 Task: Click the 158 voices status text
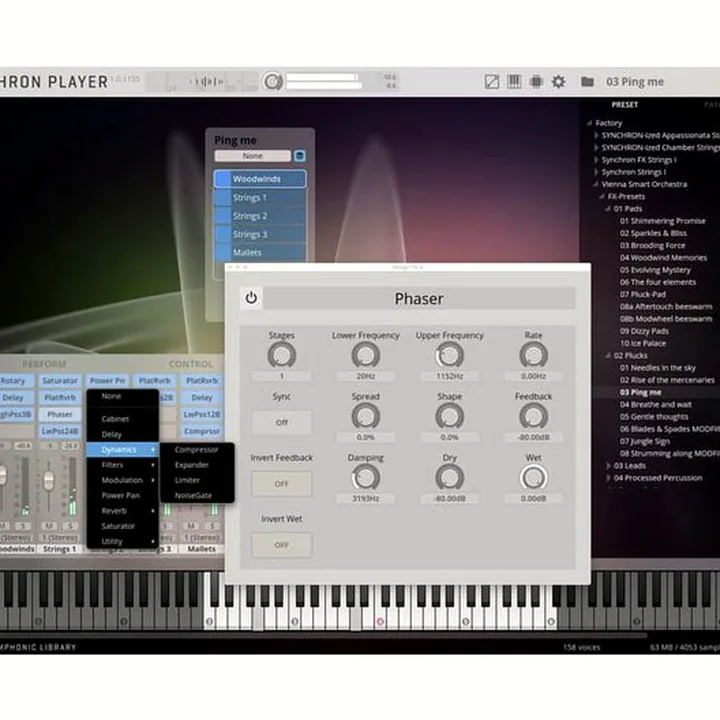pyautogui.click(x=581, y=647)
